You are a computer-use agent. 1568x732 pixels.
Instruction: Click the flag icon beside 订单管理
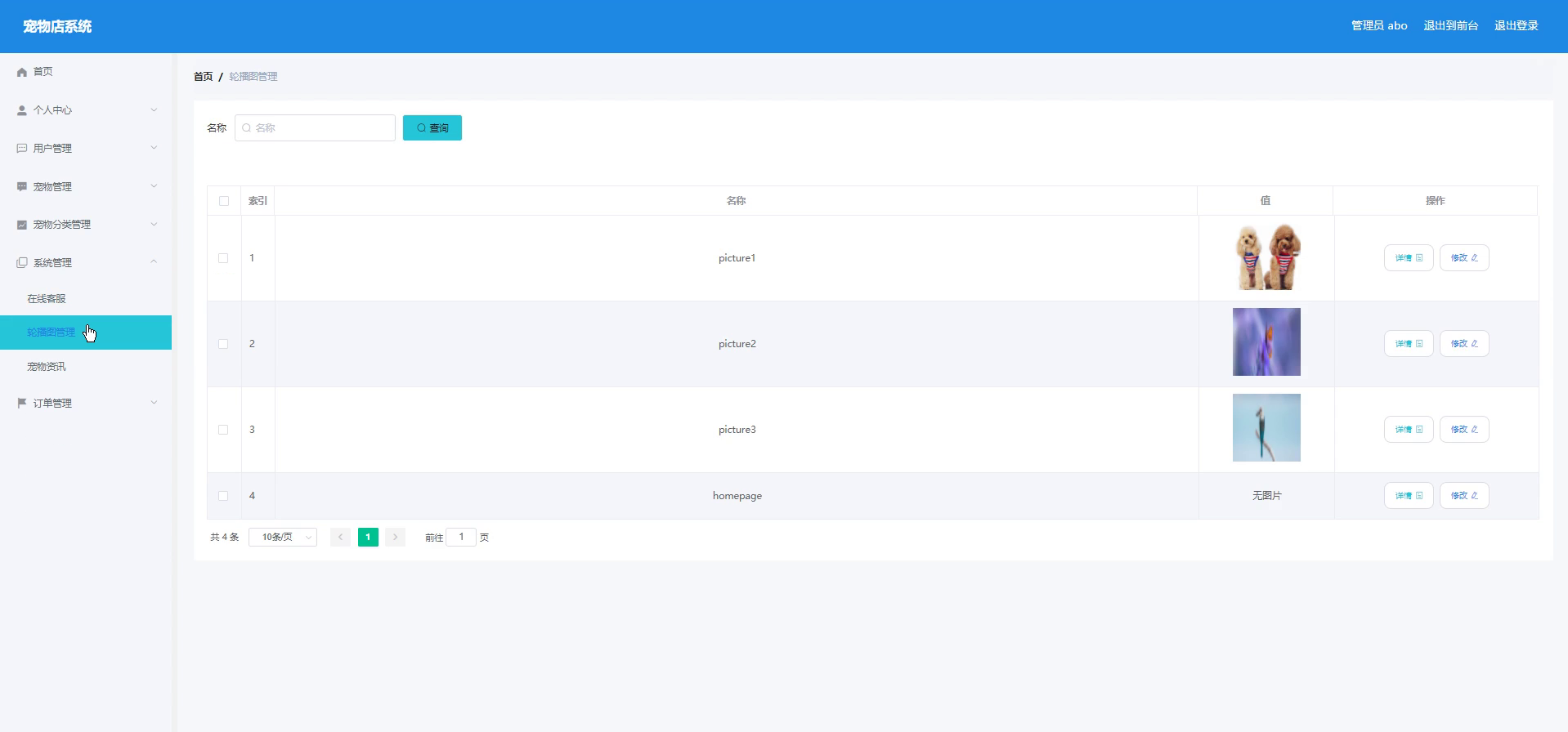coord(22,403)
